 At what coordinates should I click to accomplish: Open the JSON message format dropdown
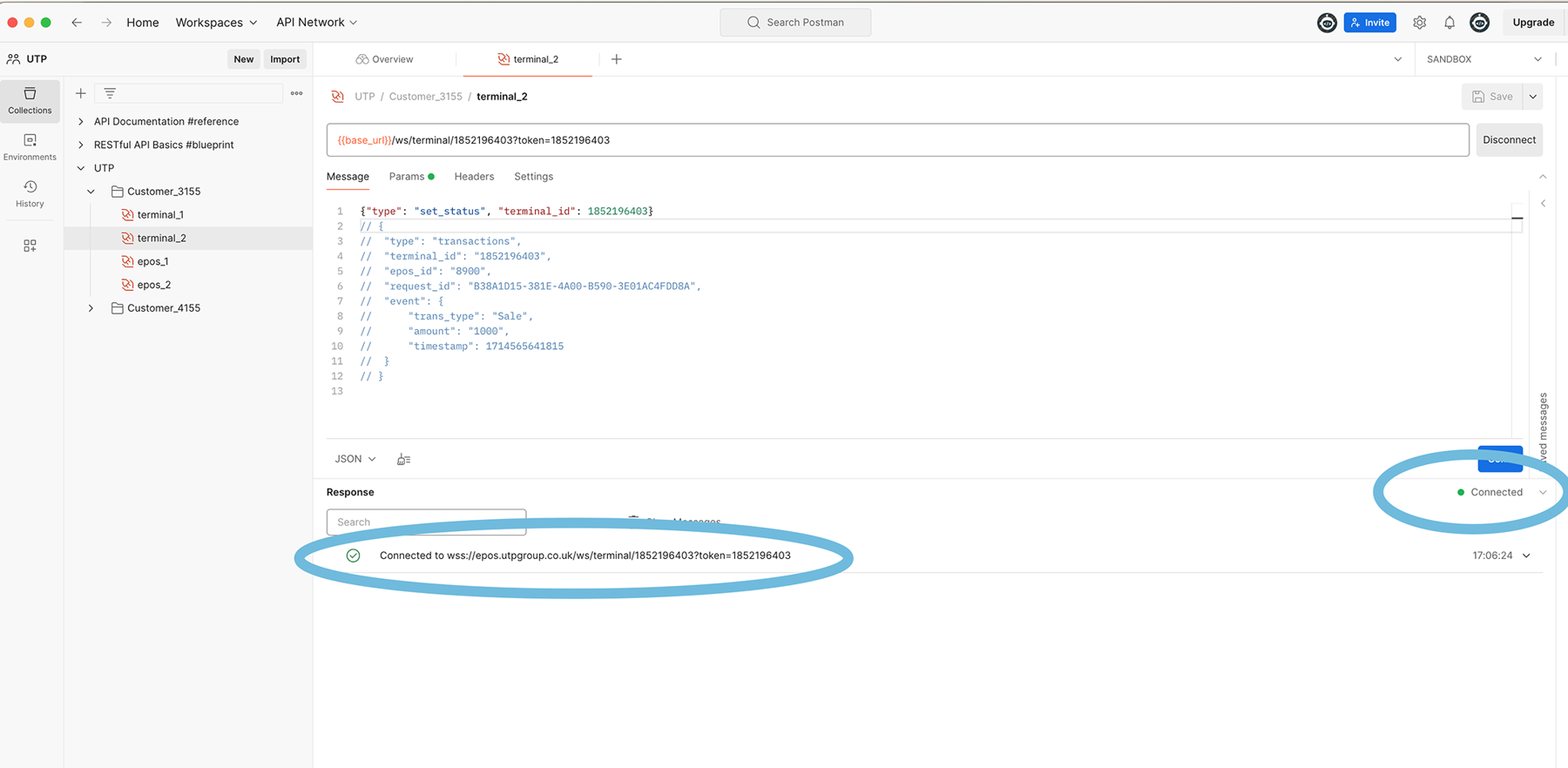(355, 459)
